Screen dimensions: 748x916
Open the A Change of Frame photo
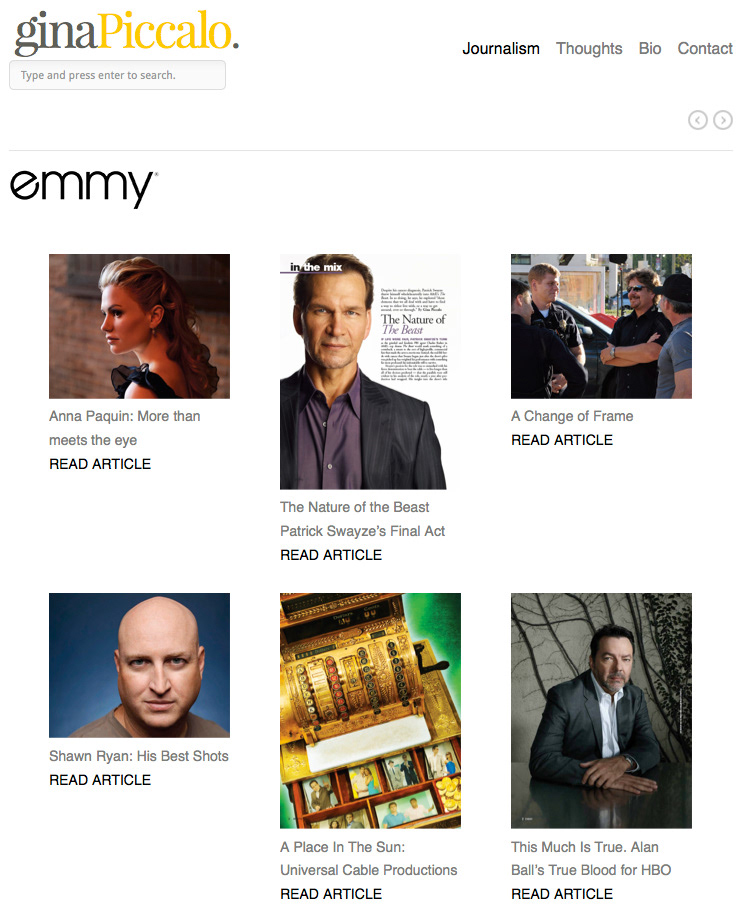coord(601,327)
